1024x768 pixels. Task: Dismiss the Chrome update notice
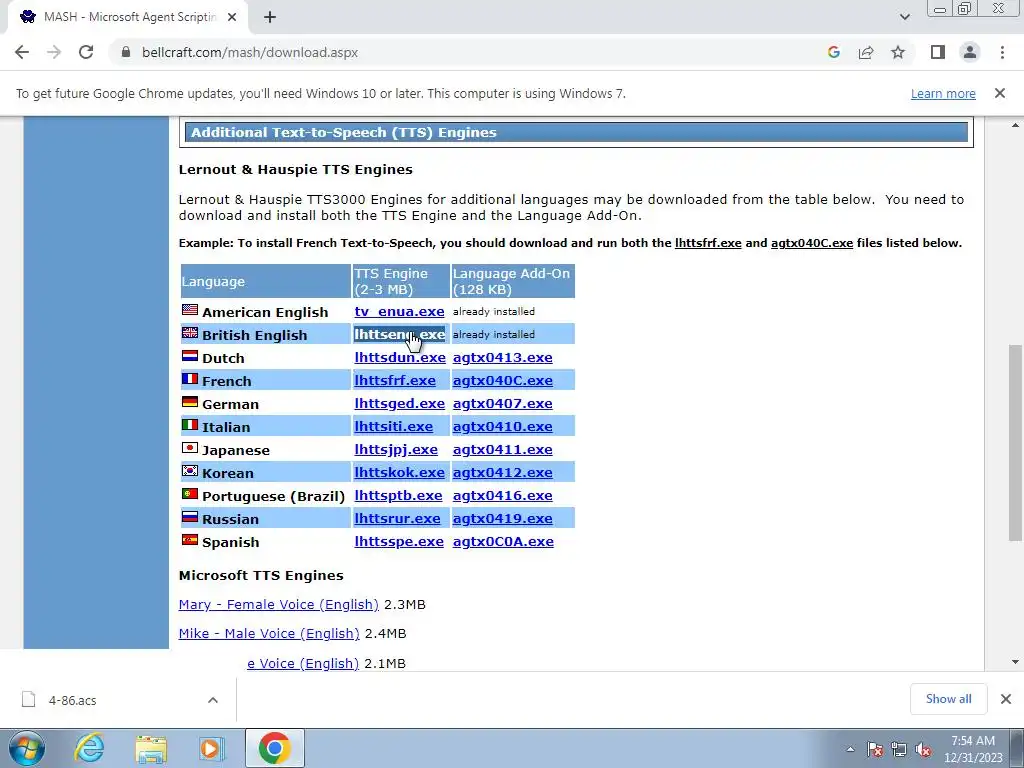pos(999,93)
